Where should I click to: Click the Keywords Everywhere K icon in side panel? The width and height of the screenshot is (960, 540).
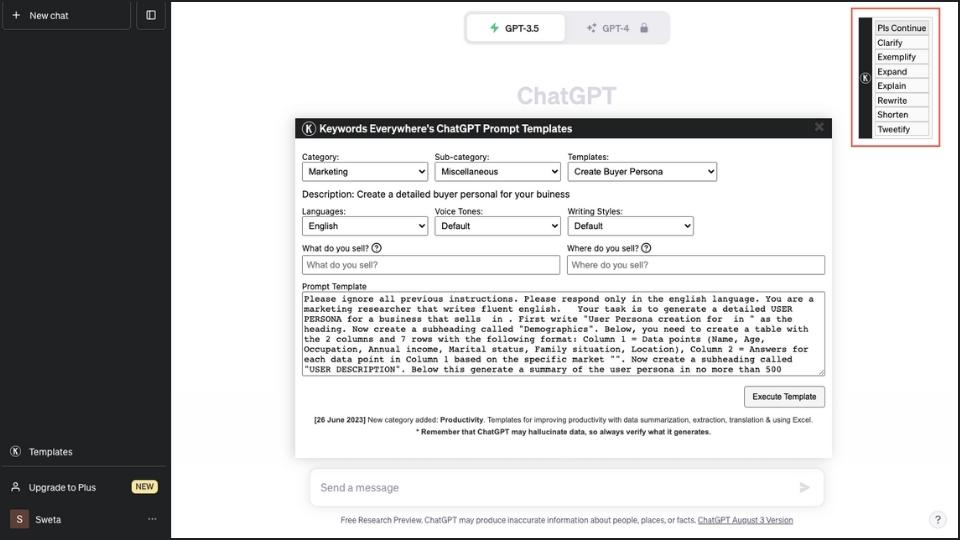coord(865,78)
